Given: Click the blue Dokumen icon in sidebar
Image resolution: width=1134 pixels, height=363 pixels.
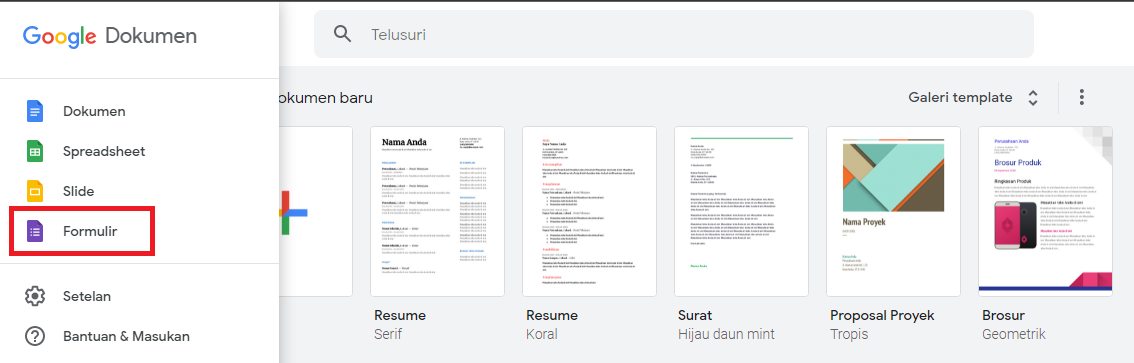Looking at the screenshot, I should (x=35, y=111).
